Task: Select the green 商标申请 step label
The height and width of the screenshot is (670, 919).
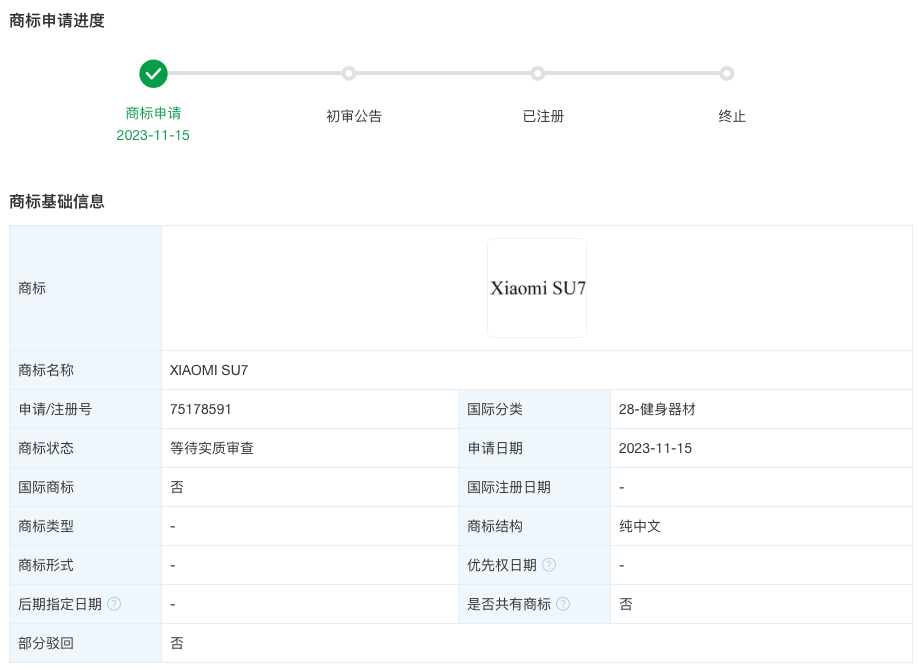Action: click(153, 113)
